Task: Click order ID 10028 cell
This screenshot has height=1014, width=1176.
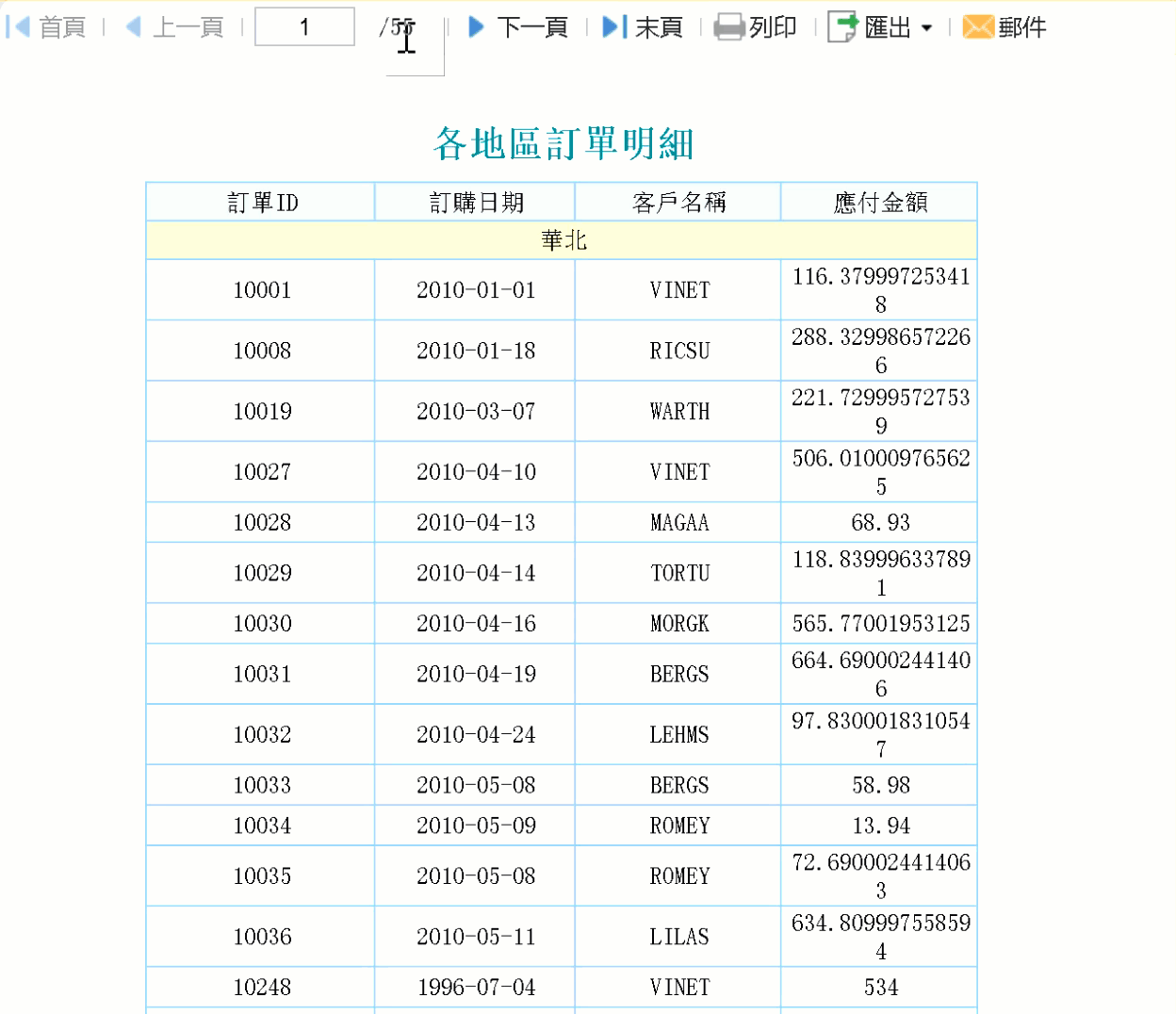Action: [261, 522]
